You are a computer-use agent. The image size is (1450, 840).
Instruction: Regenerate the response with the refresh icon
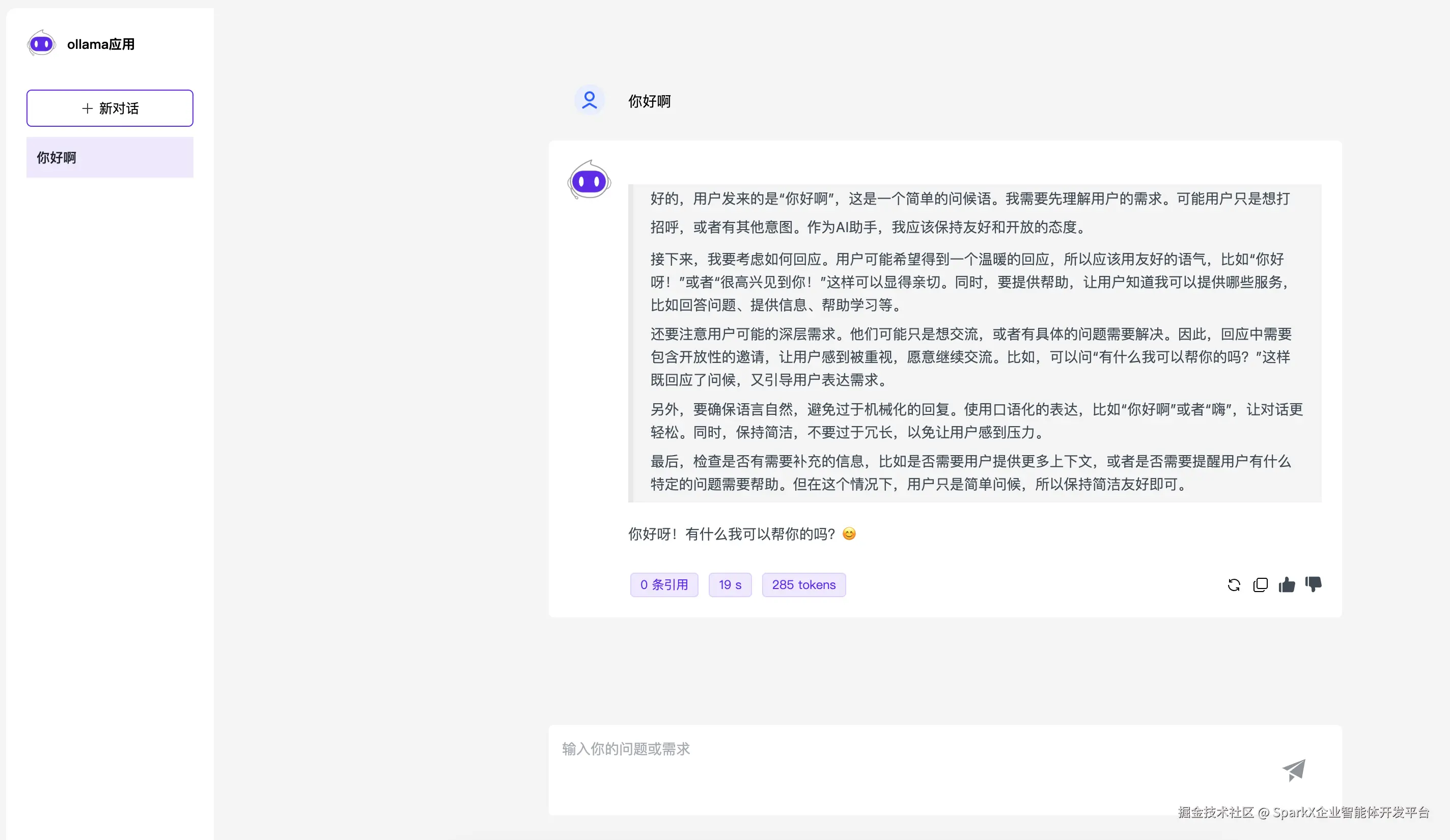coord(1234,585)
